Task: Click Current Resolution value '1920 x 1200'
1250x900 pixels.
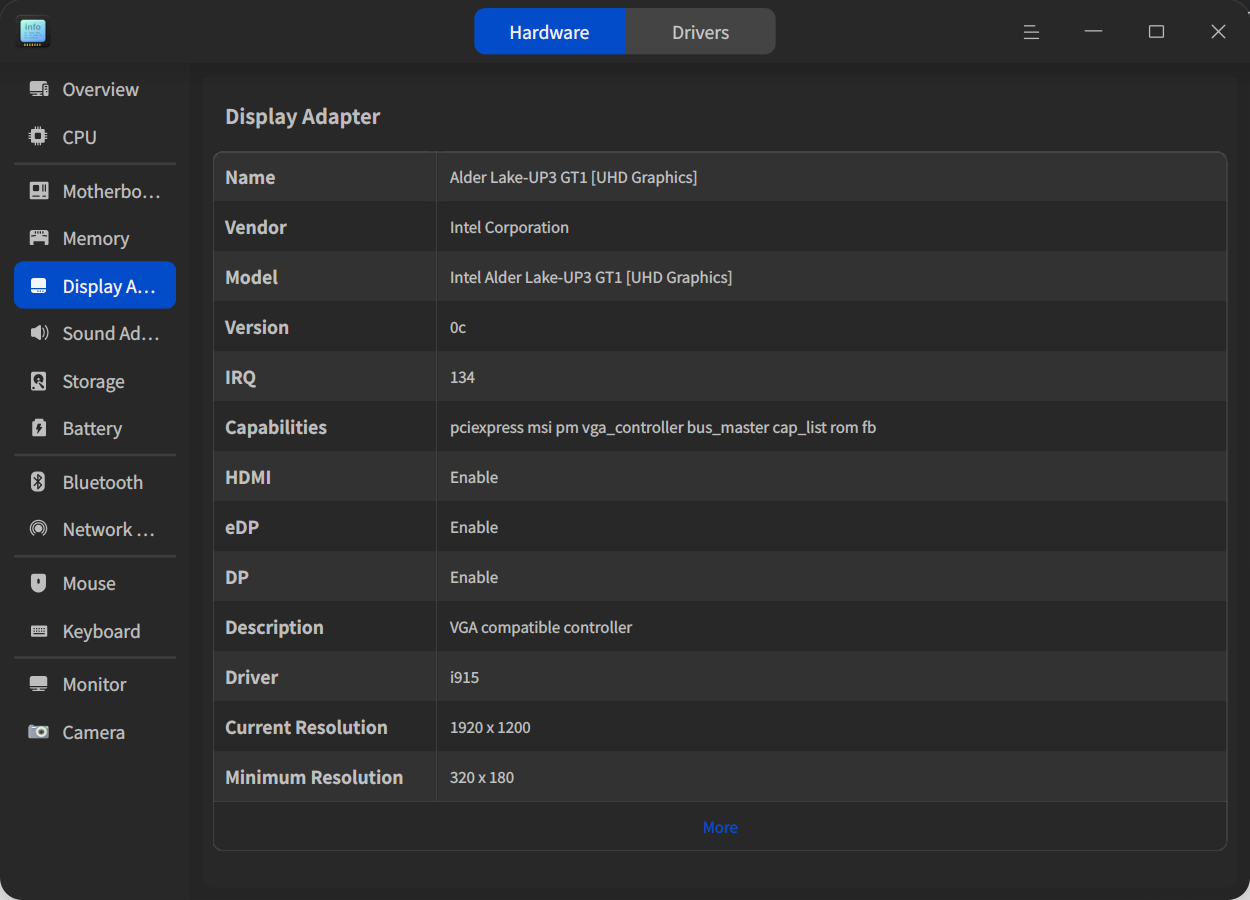Action: click(490, 727)
